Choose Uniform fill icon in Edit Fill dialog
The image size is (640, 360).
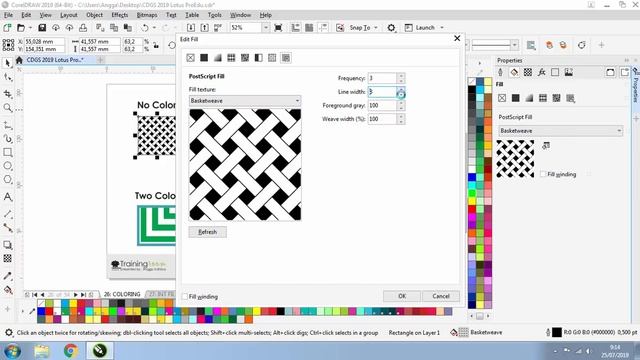204,58
